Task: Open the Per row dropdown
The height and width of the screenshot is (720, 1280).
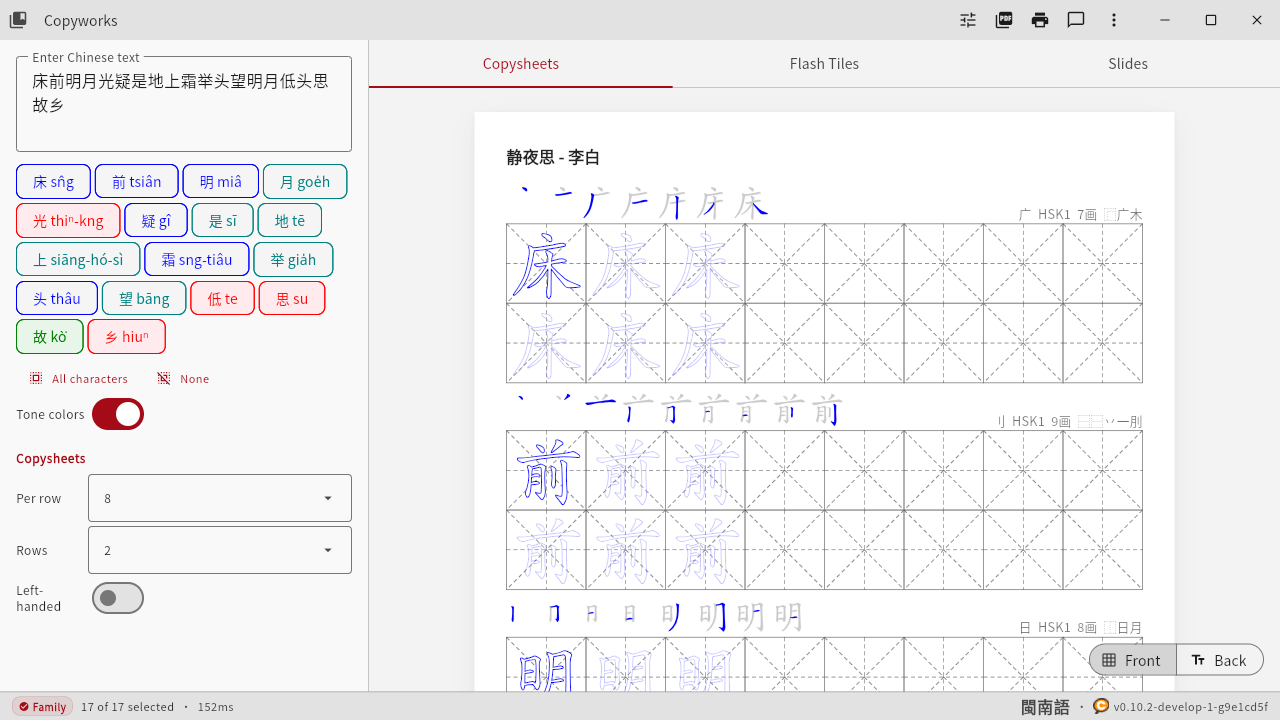Action: coord(219,497)
